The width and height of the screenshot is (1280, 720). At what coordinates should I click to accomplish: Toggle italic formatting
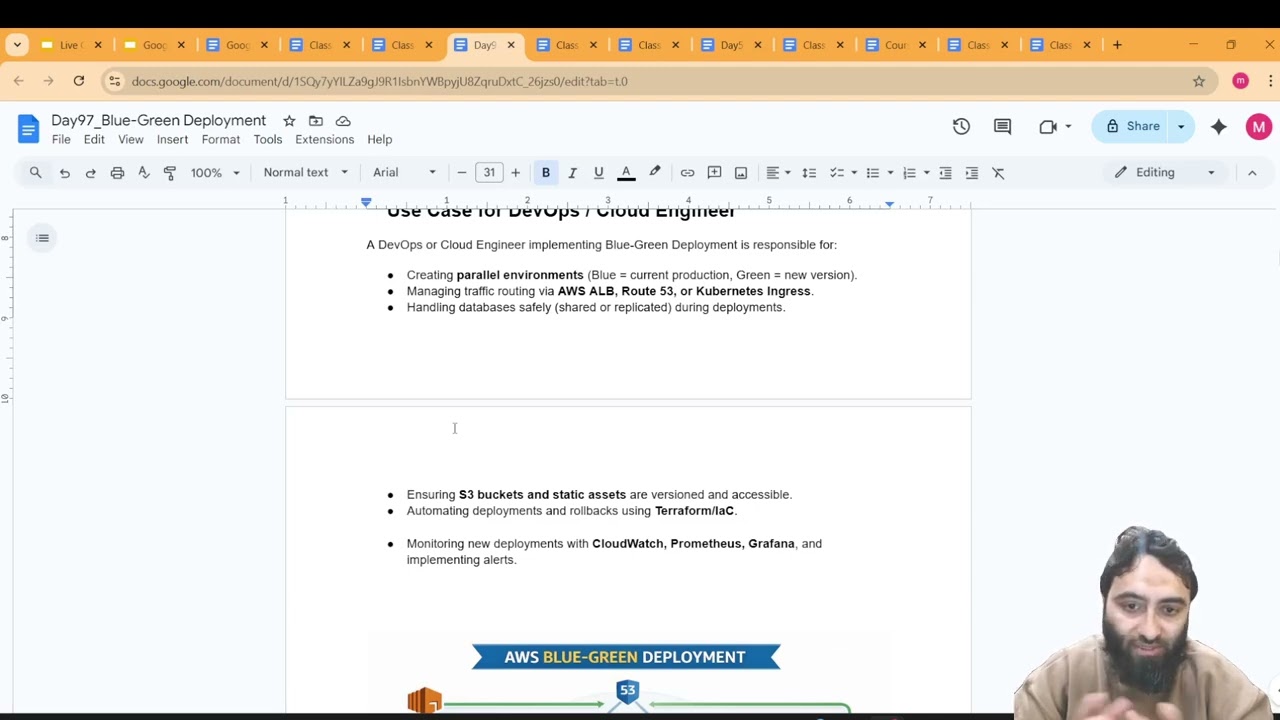(572, 173)
